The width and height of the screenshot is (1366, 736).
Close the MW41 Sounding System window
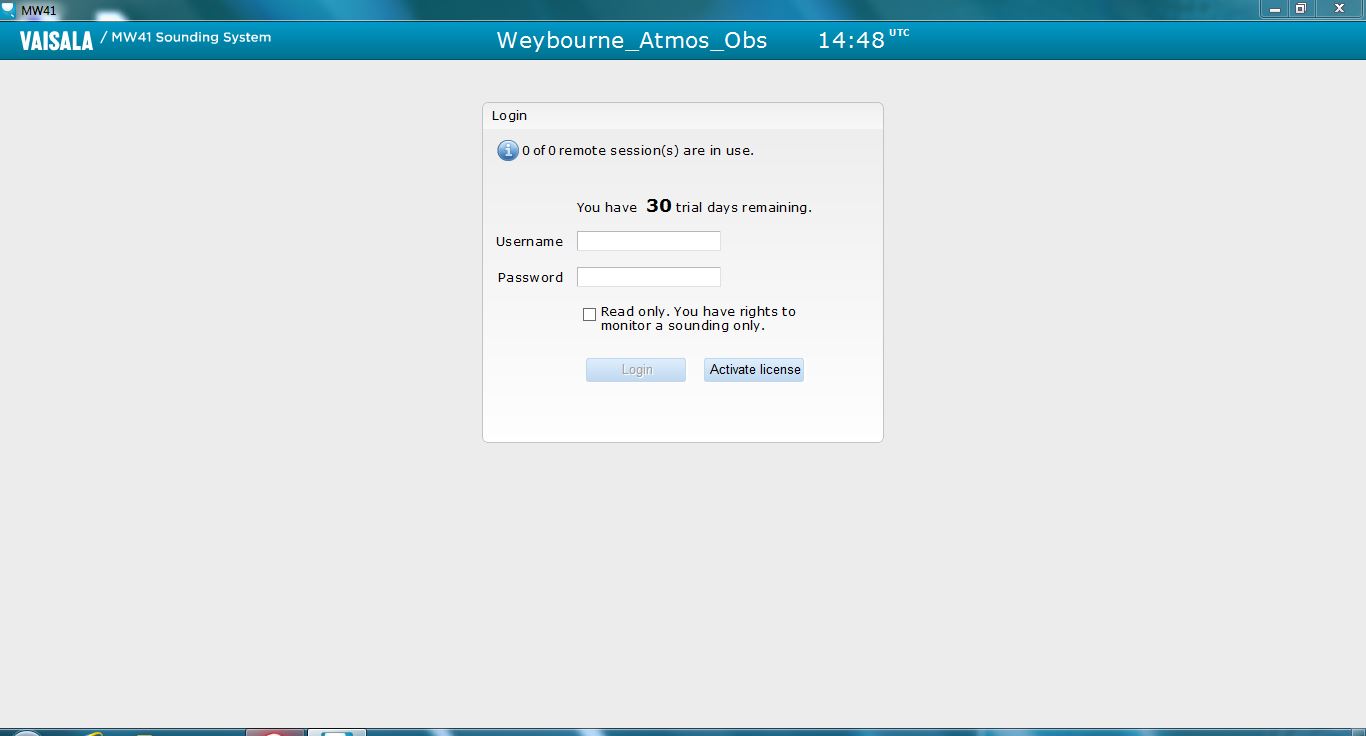(1339, 9)
